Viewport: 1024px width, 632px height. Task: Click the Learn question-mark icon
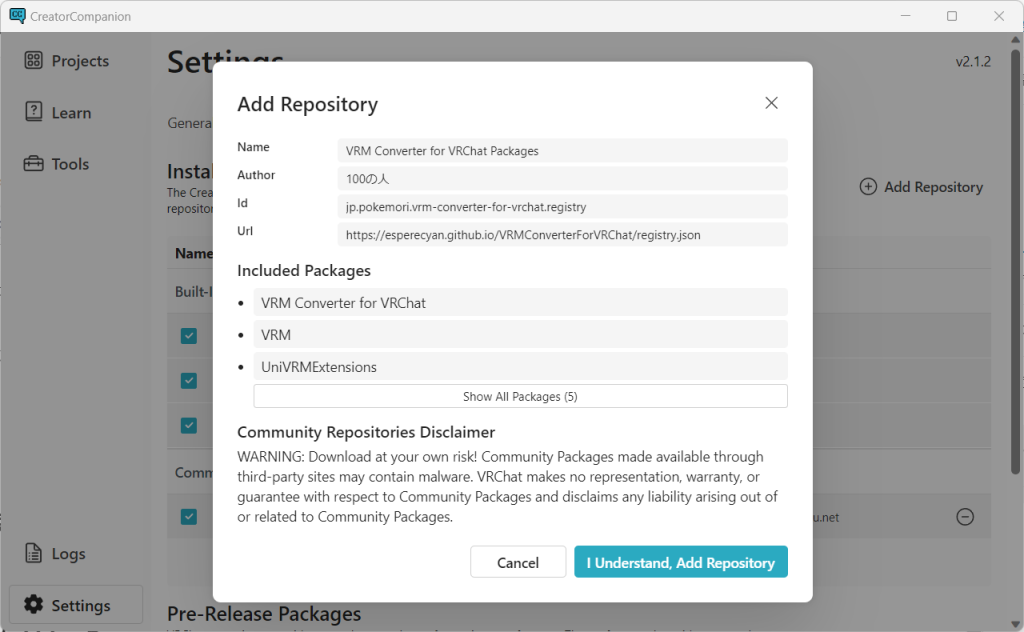click(x=33, y=112)
